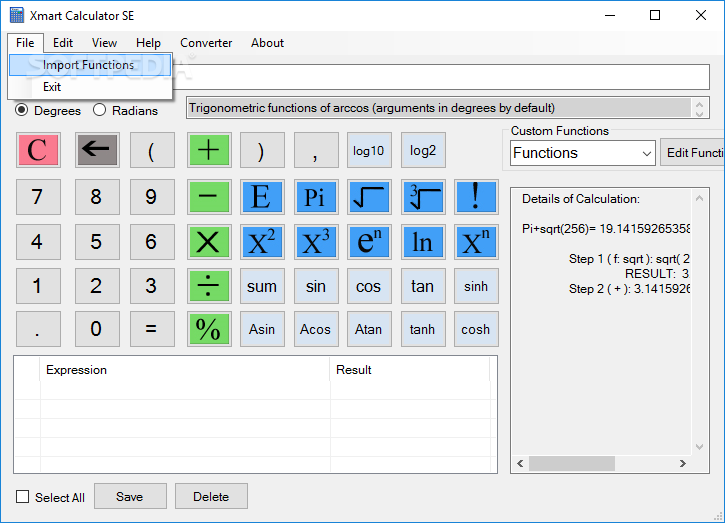Click the cube root button

[x=423, y=197]
